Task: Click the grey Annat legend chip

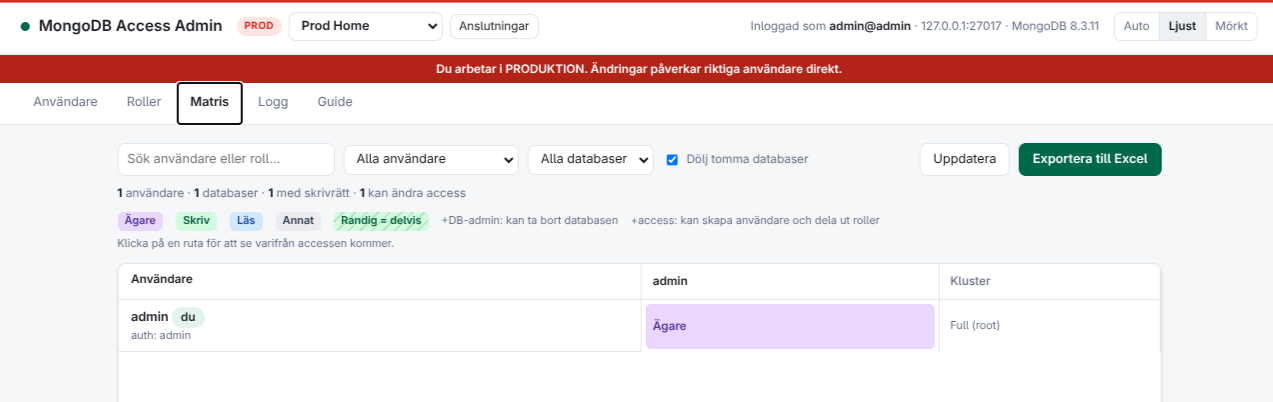Action: click(298, 221)
